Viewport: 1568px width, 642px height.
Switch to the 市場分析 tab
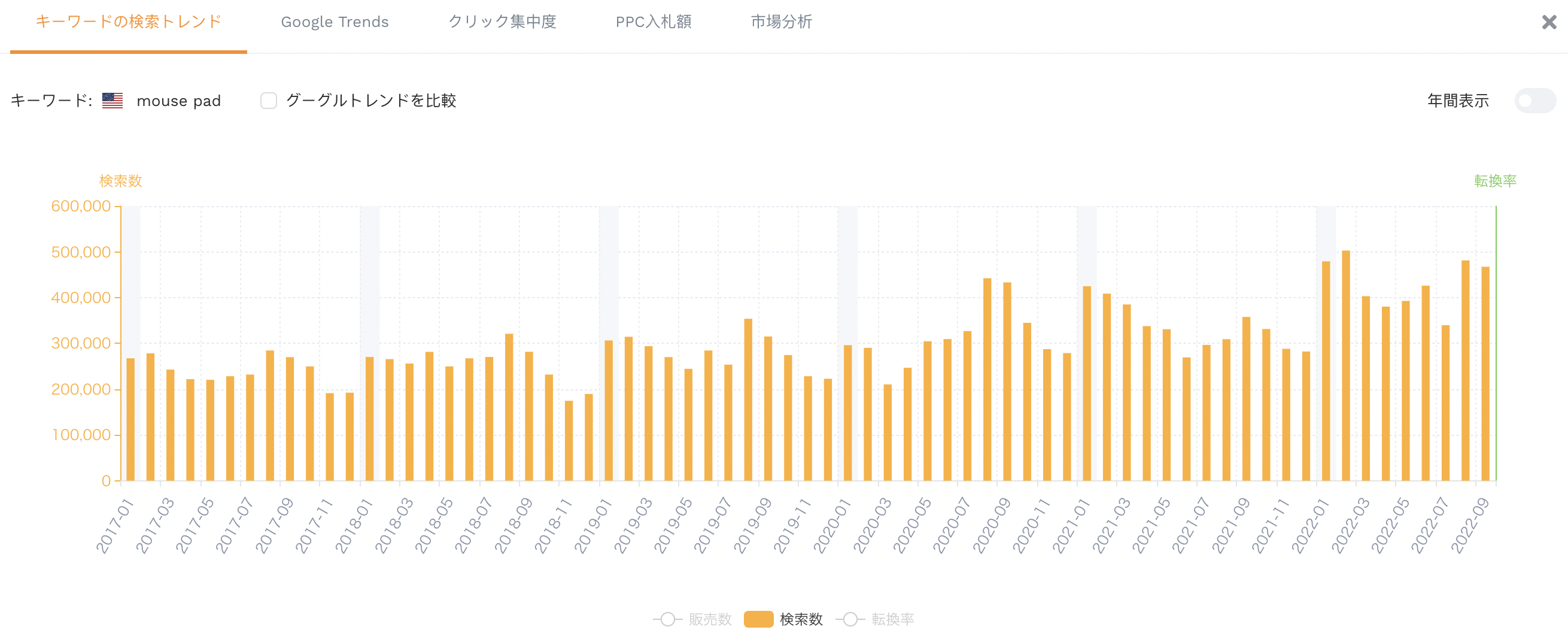[x=781, y=22]
